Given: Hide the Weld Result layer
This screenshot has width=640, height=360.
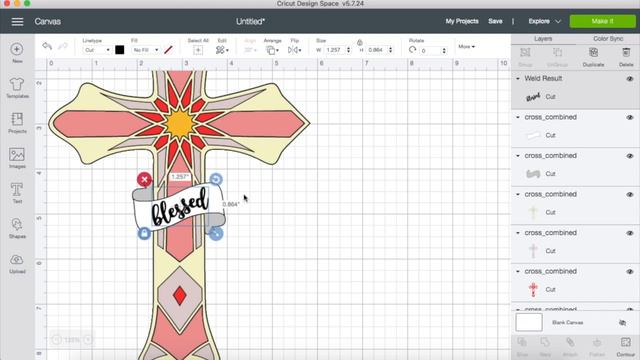Looking at the screenshot, I should tap(630, 79).
